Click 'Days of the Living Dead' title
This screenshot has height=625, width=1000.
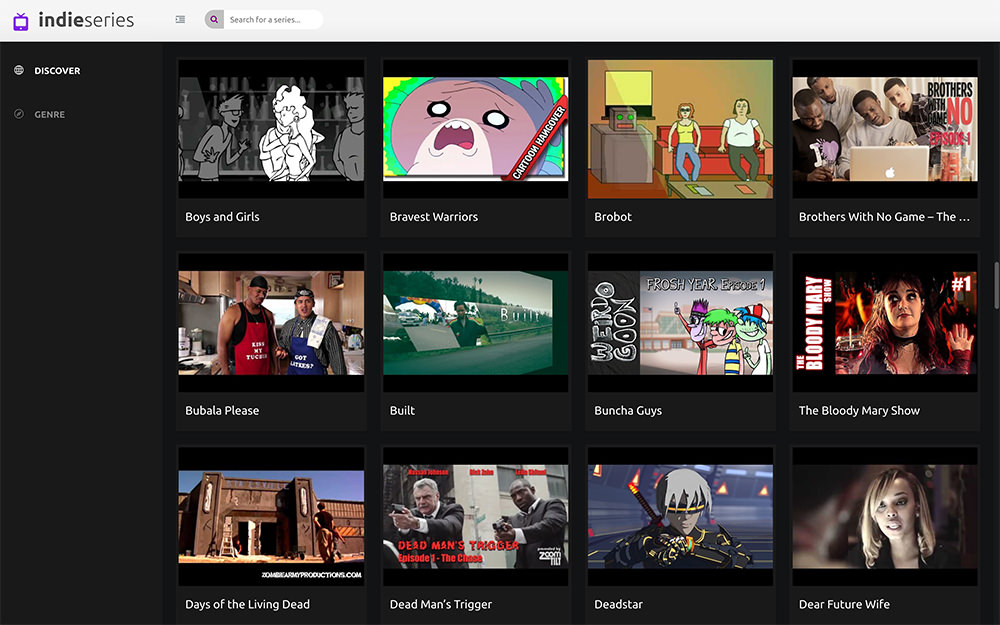247,605
